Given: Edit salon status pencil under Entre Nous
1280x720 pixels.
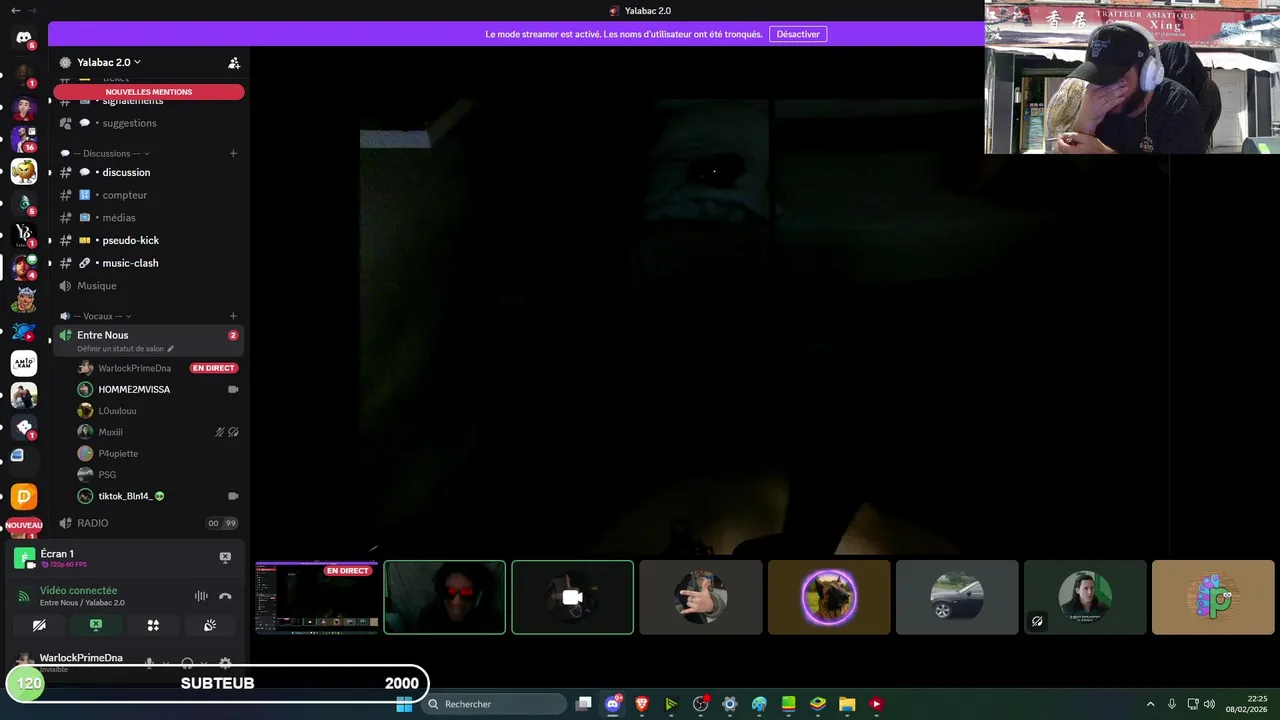Looking at the screenshot, I should 170,349.
